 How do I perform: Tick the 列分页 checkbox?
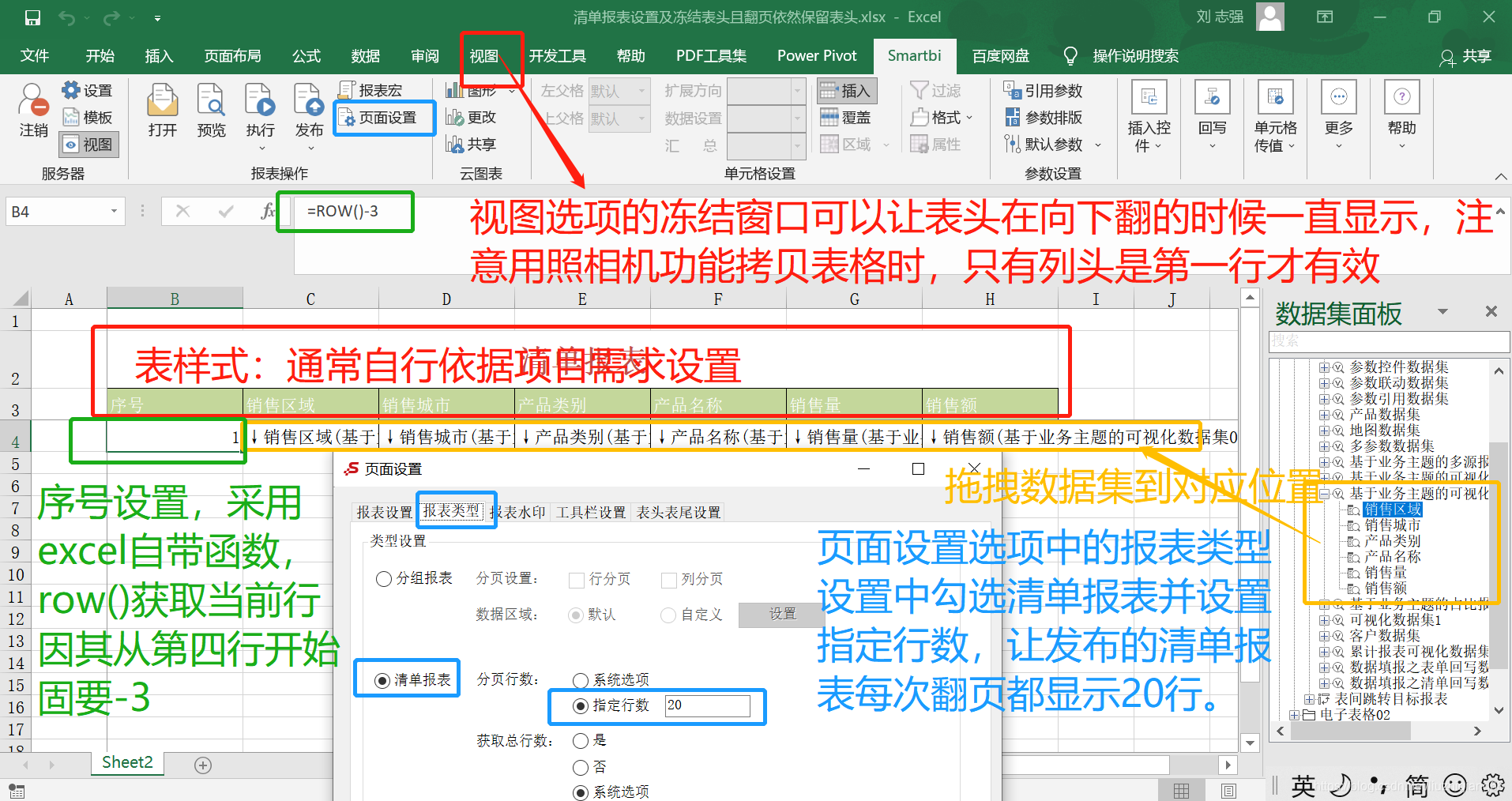[669, 580]
